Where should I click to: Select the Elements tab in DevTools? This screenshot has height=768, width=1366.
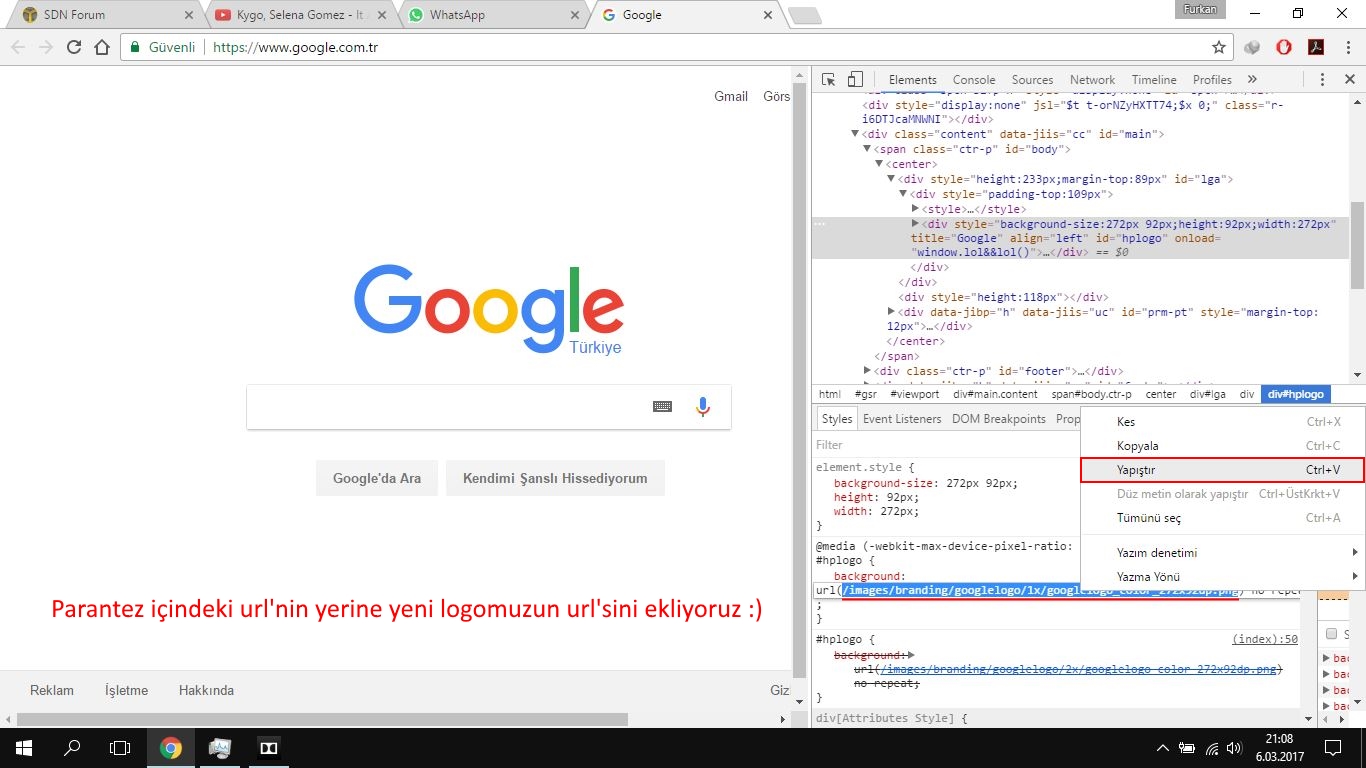912,79
